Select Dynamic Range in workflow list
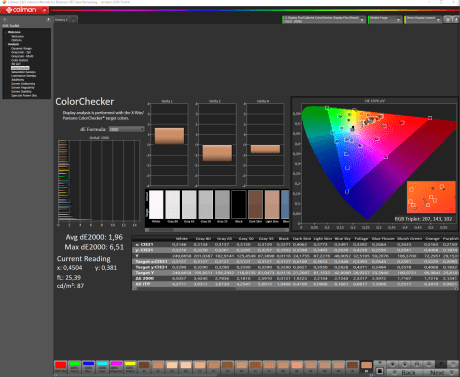Image resolution: width=460 pixels, height=377 pixels. tap(21, 48)
